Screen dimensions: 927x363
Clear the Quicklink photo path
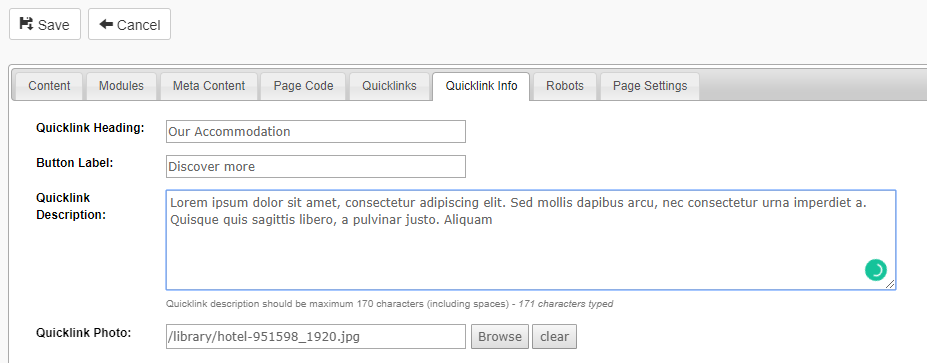tap(554, 336)
